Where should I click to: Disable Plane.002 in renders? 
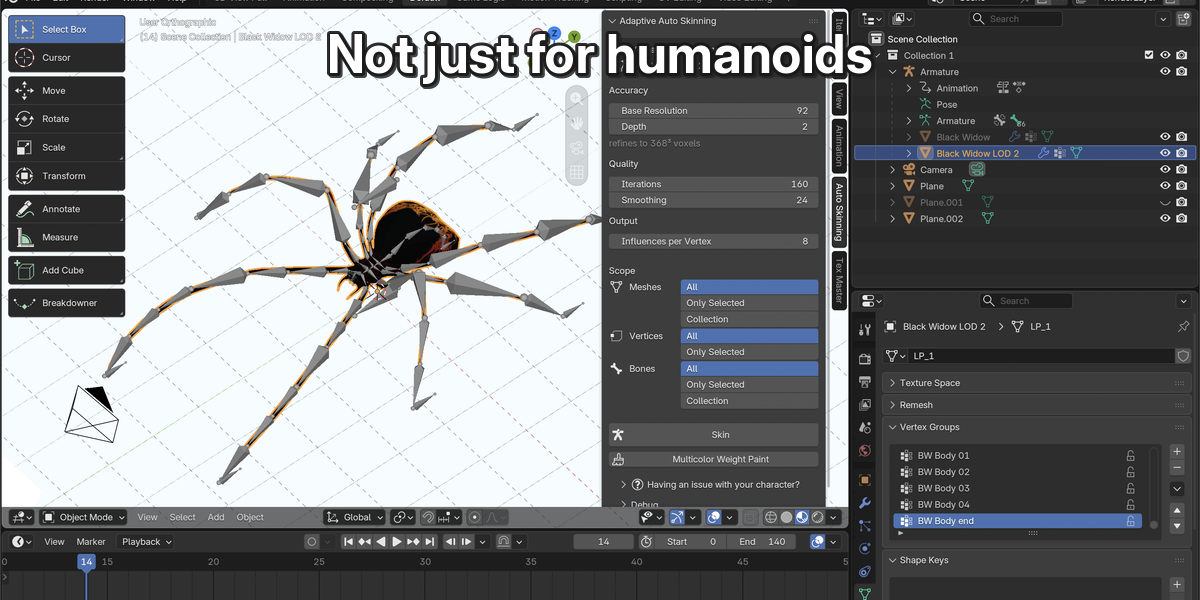(x=1182, y=219)
